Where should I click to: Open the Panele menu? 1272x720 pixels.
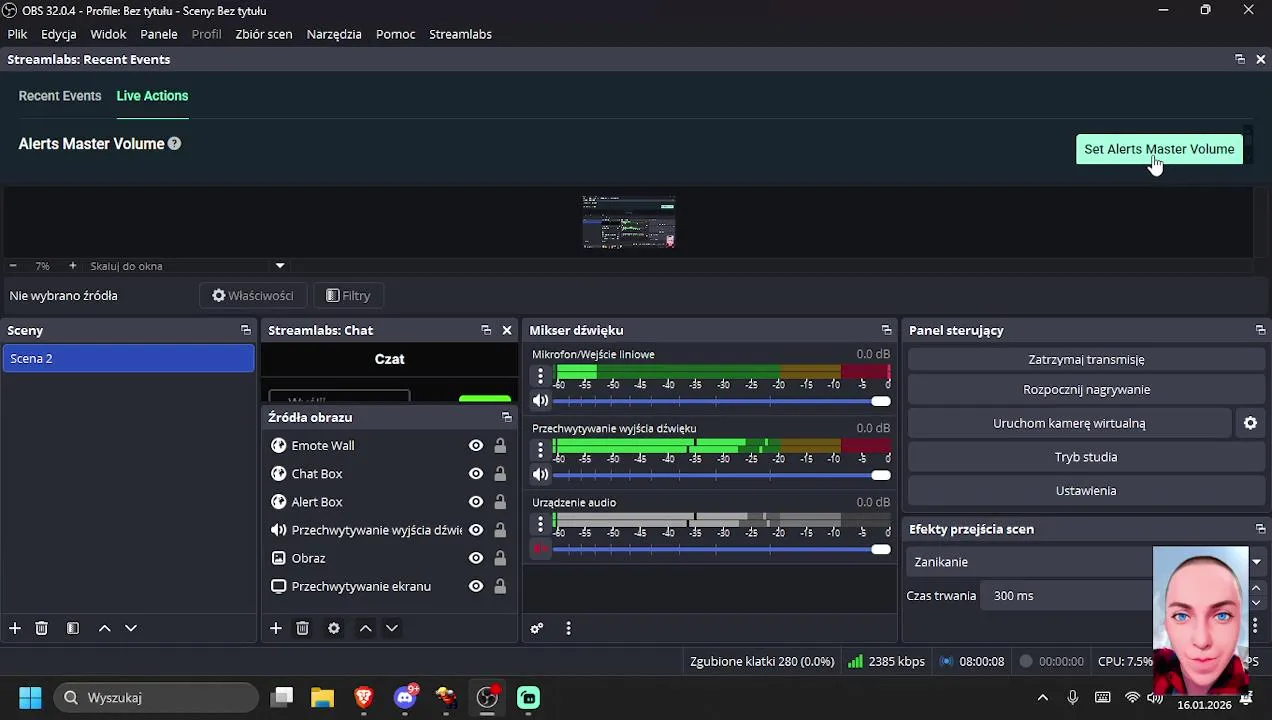pos(159,34)
